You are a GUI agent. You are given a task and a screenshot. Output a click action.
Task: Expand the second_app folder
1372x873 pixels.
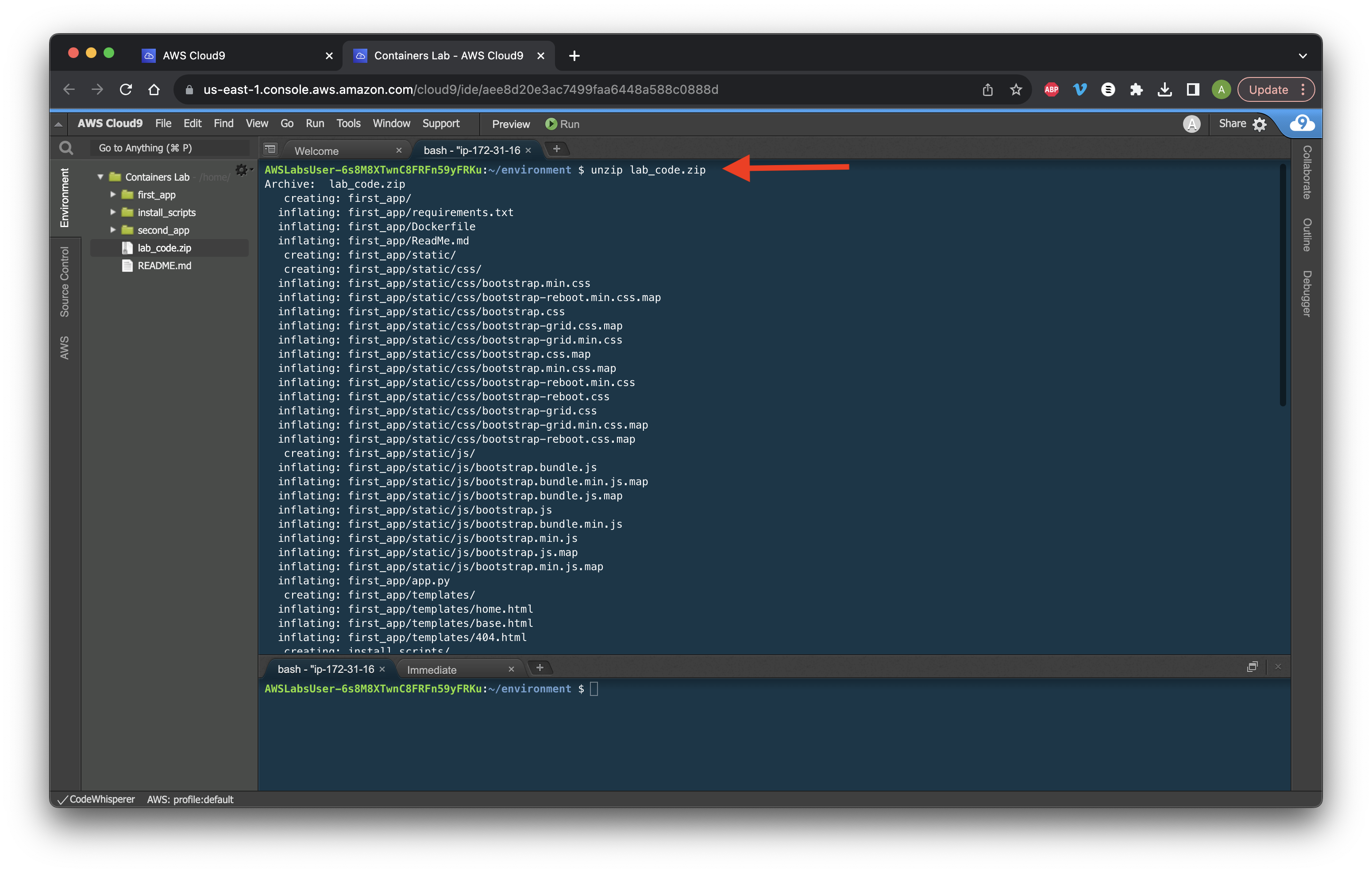click(113, 230)
